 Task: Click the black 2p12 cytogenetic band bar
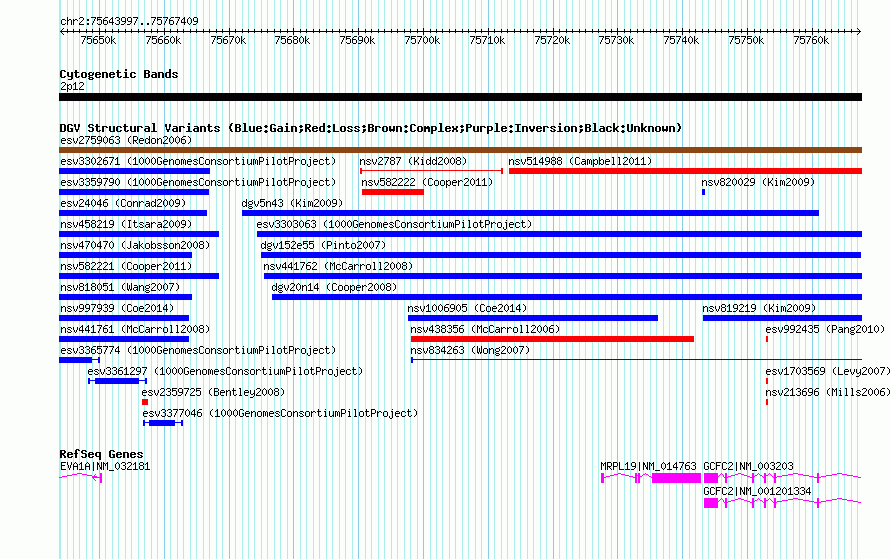pyautogui.click(x=460, y=97)
